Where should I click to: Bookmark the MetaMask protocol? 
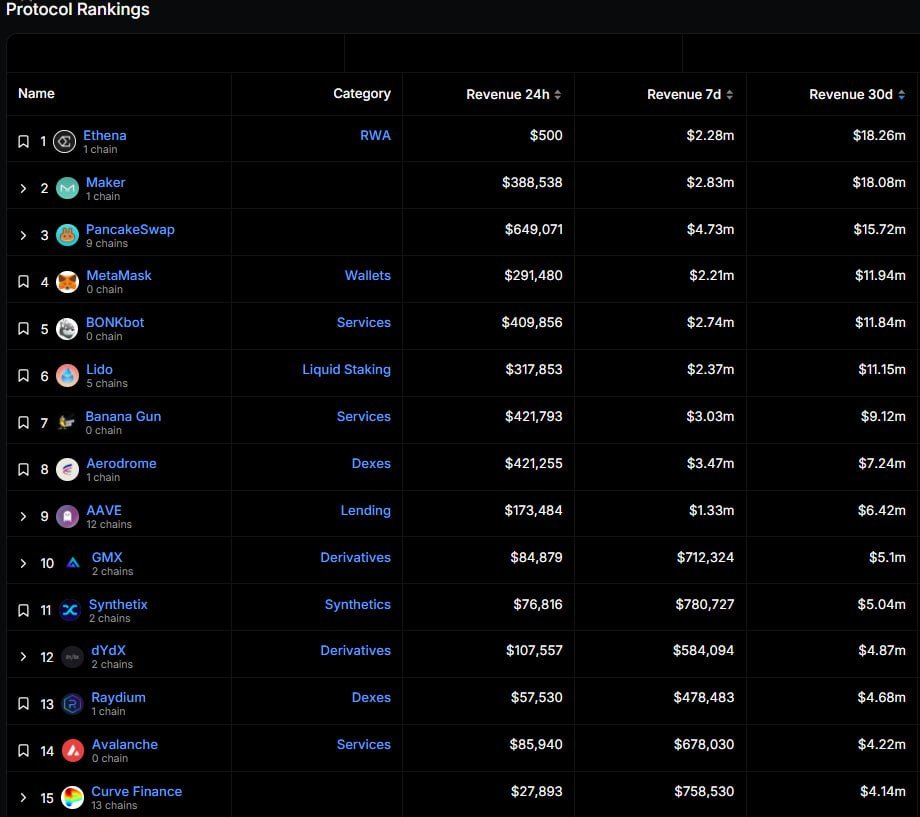(23, 282)
